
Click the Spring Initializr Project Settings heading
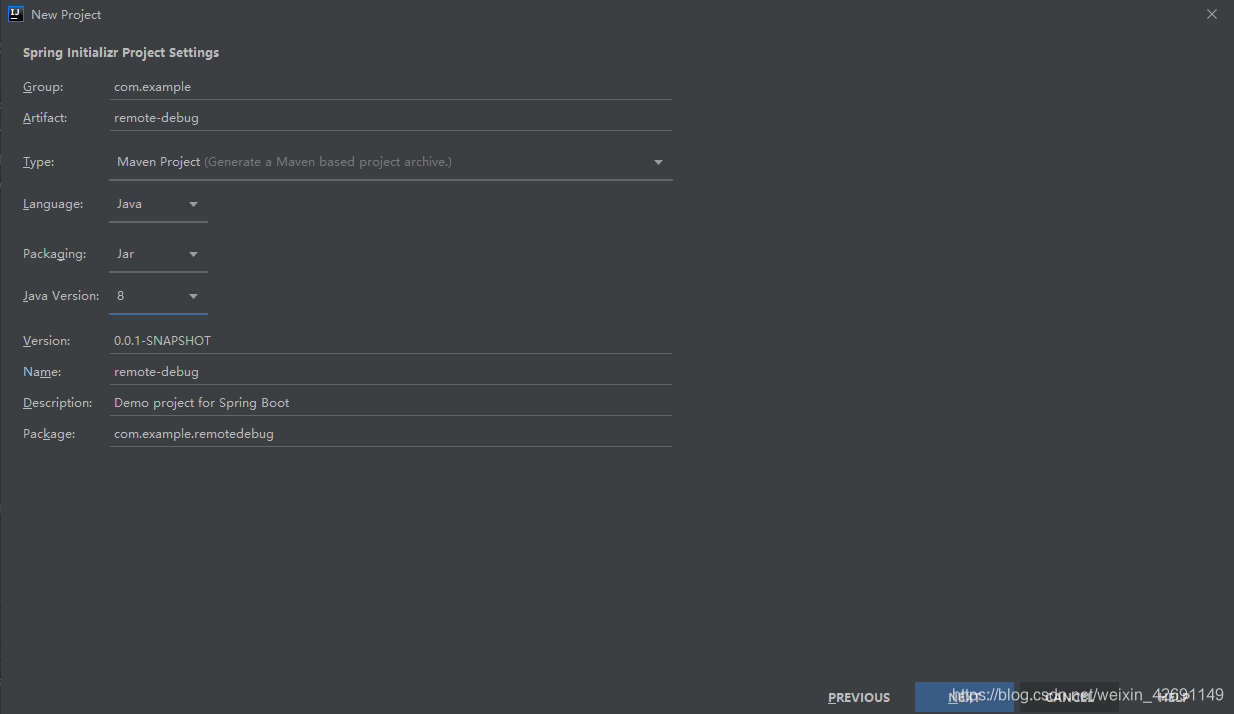point(121,53)
